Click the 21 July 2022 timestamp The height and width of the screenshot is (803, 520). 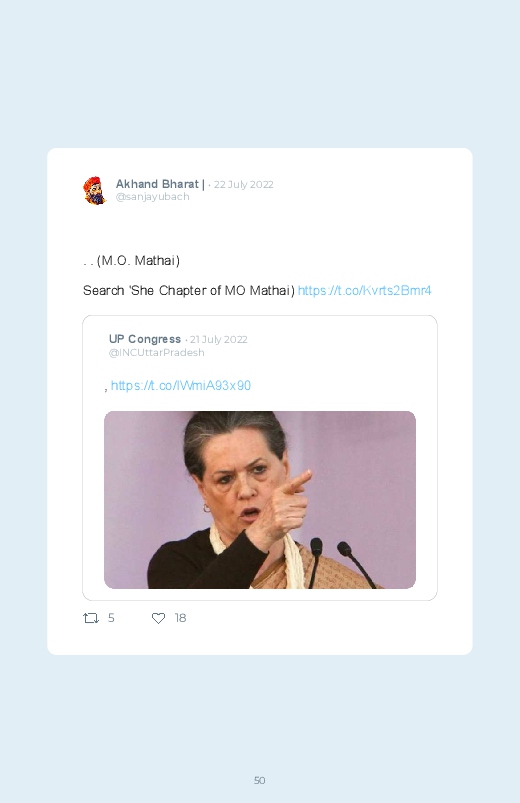(x=218, y=340)
